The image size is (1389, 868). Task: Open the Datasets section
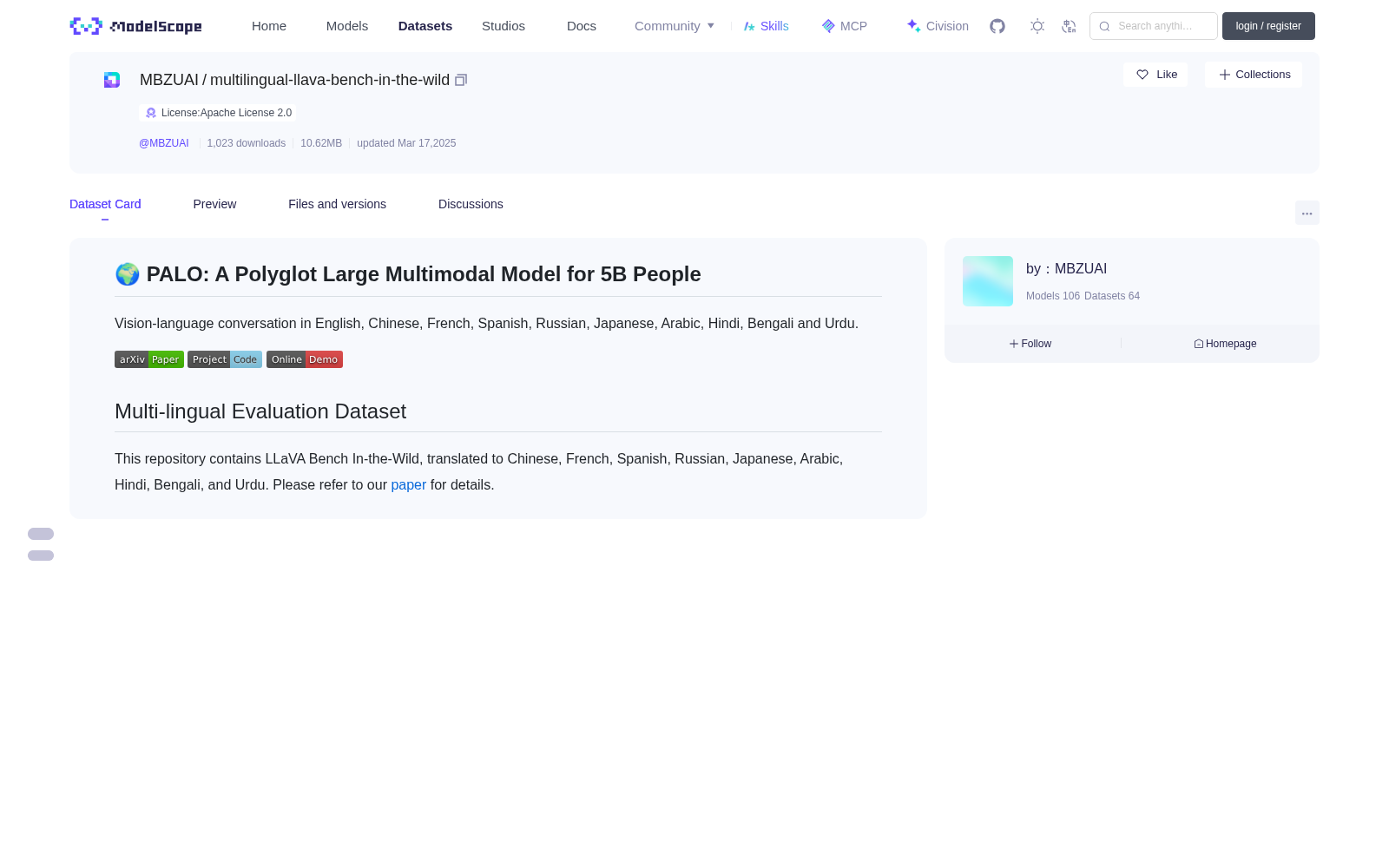425,26
